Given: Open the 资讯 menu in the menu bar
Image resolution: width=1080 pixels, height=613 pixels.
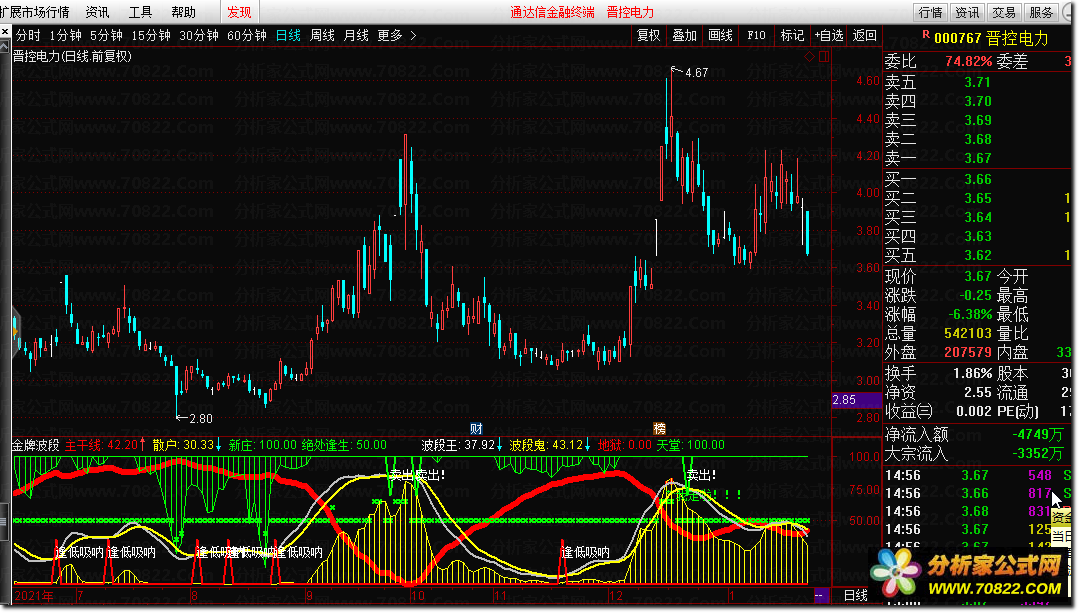Looking at the screenshot, I should (97, 12).
